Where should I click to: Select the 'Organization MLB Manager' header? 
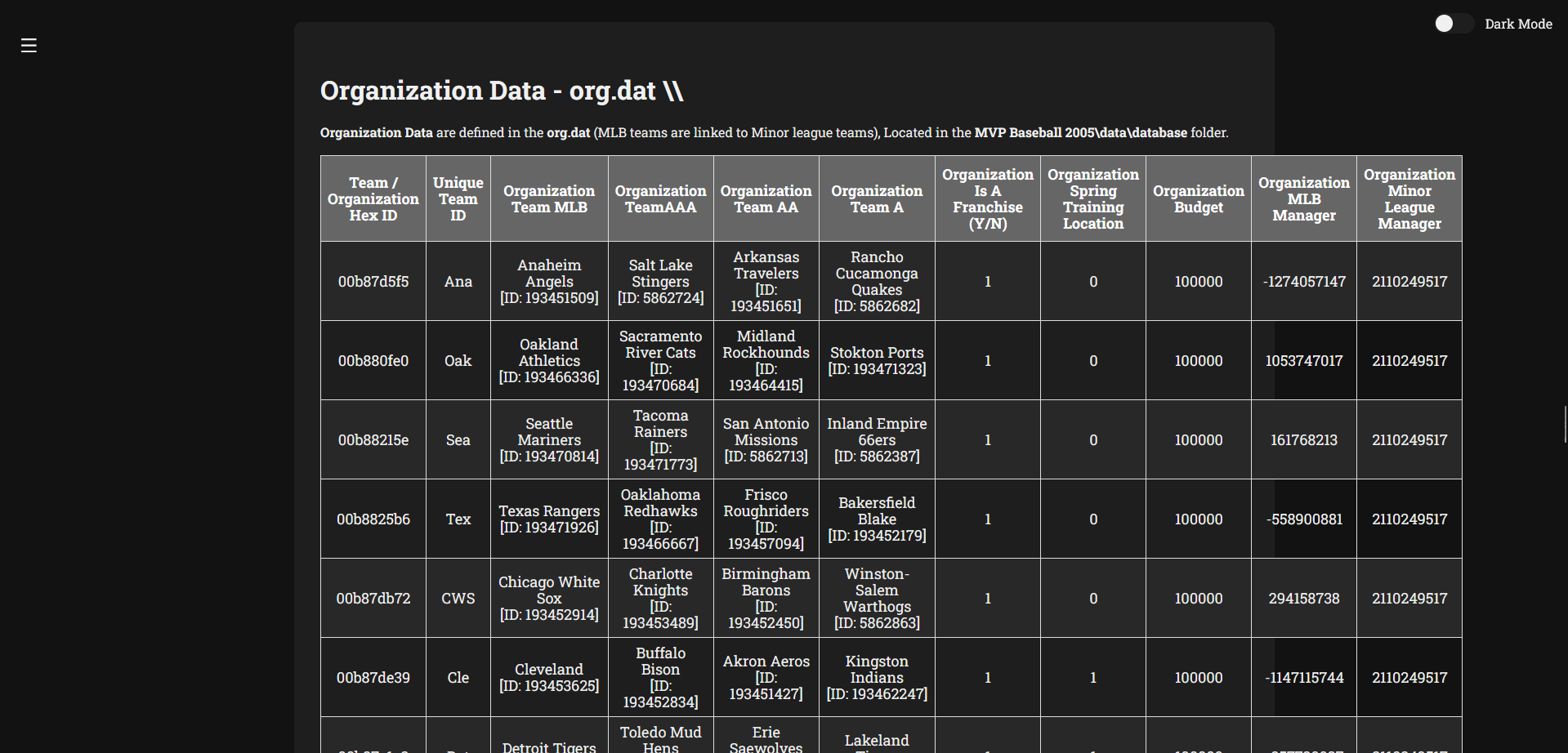tap(1304, 199)
